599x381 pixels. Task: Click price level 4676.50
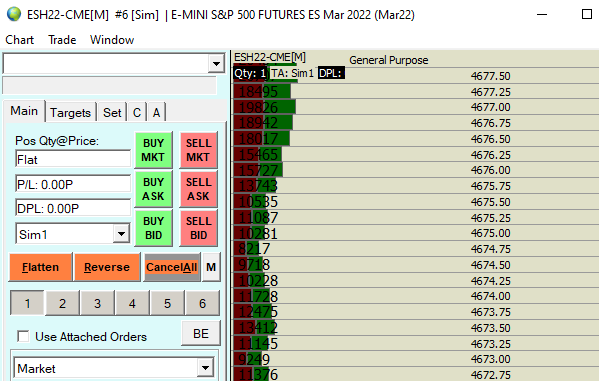[491, 139]
